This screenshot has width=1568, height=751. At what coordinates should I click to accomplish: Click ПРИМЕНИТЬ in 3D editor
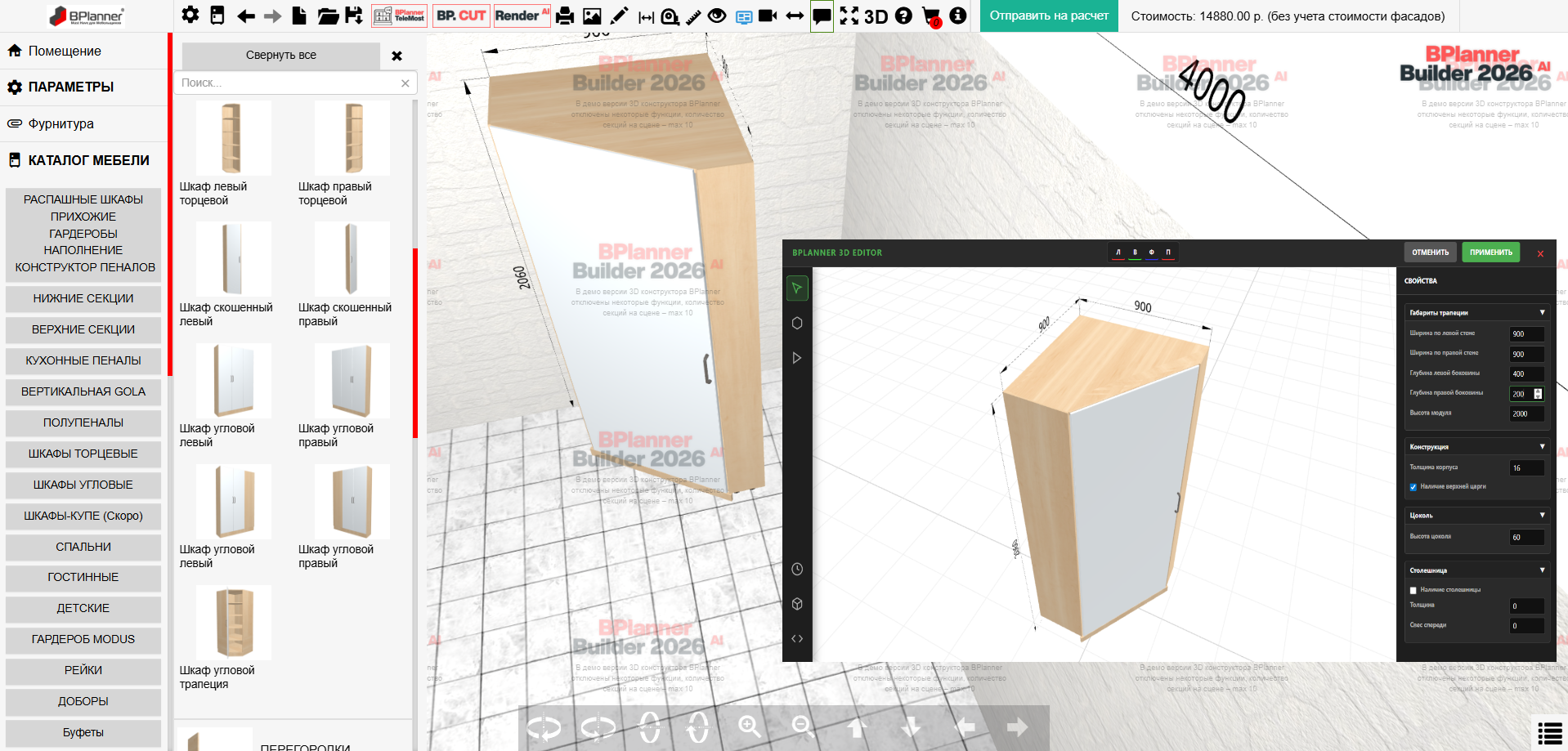(x=1491, y=253)
